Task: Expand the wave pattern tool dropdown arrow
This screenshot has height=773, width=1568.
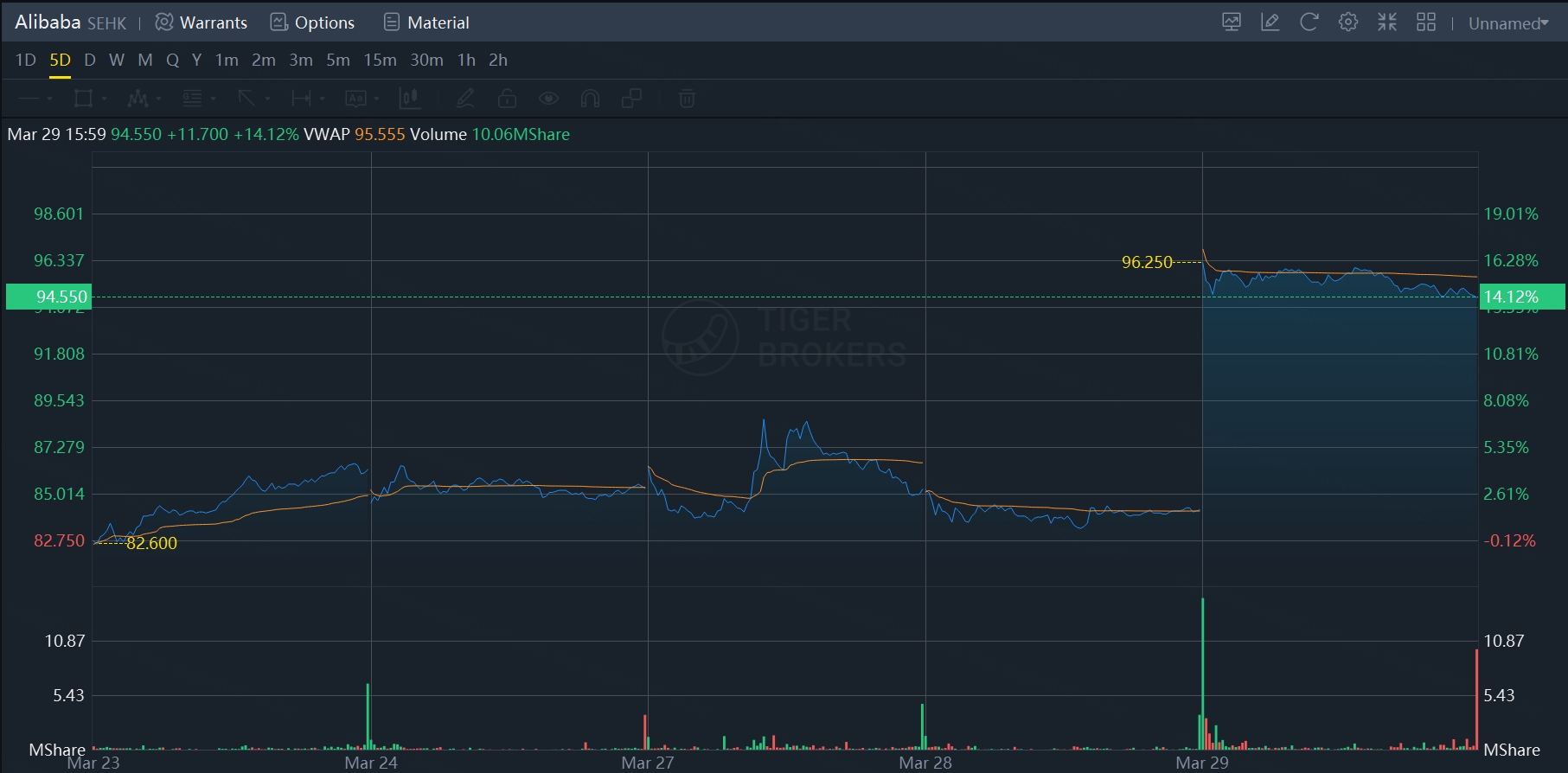Action: click(x=158, y=99)
